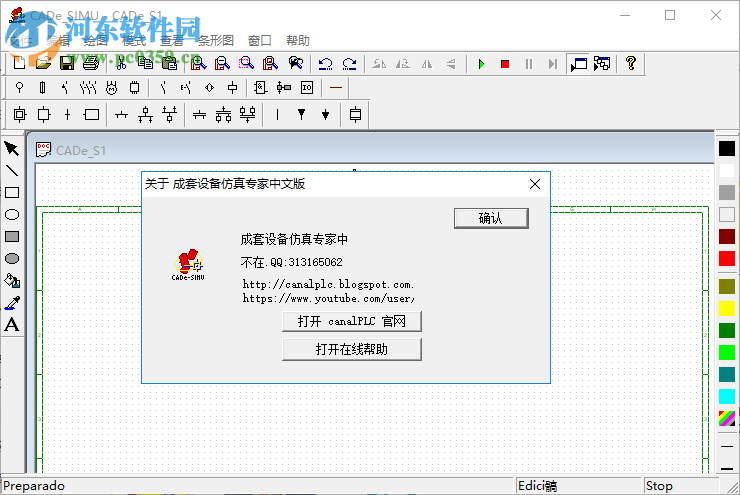Image resolution: width=740 pixels, height=495 pixels.
Task: Click the CADe_S1 document title icon
Action: click(43, 150)
